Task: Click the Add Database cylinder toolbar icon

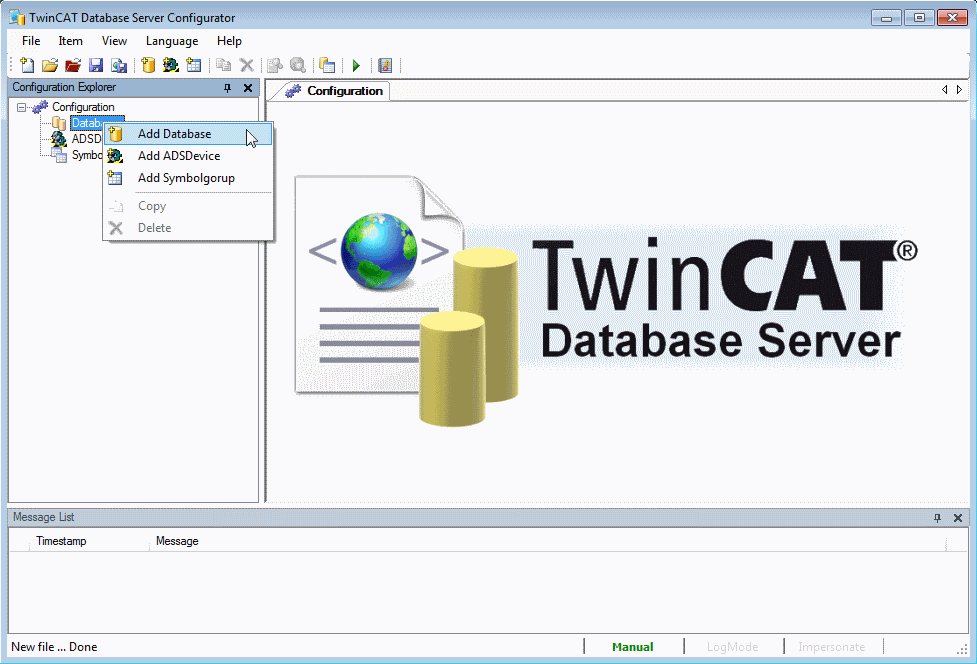Action: 148,65
